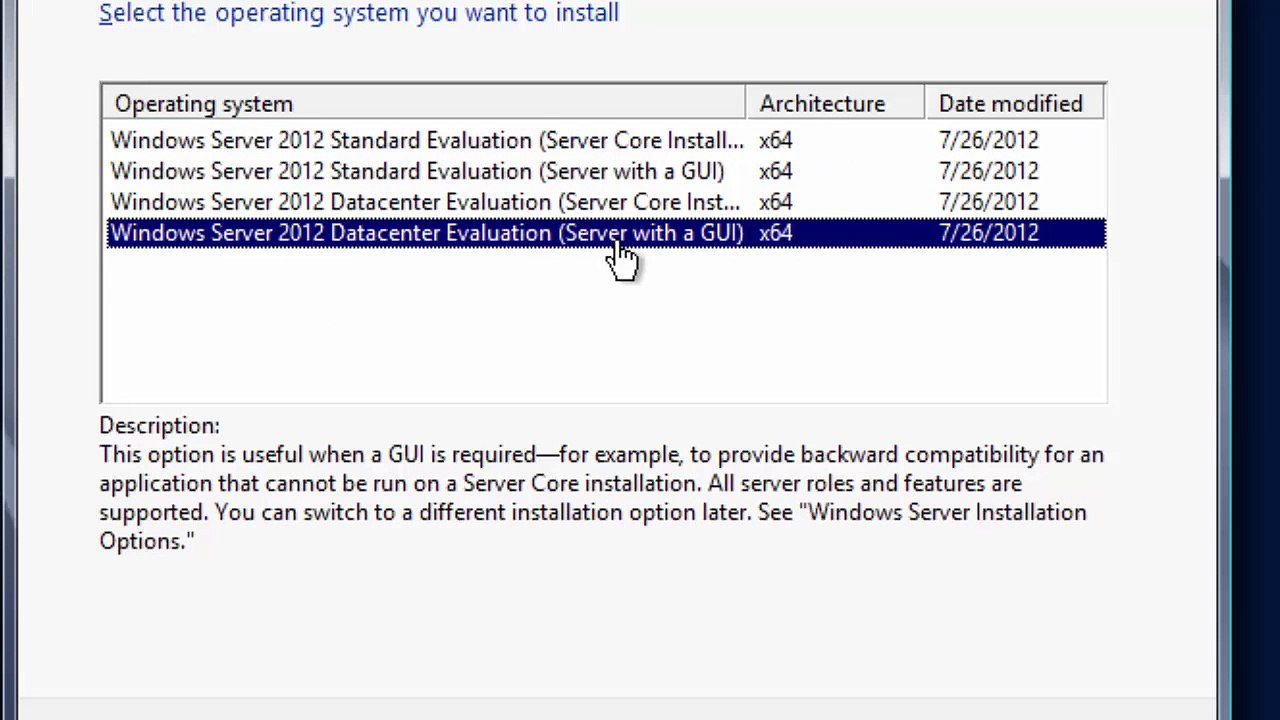Click divider between Architecture and Date modified headers
Viewport: 1280px width, 720px height.
point(924,104)
